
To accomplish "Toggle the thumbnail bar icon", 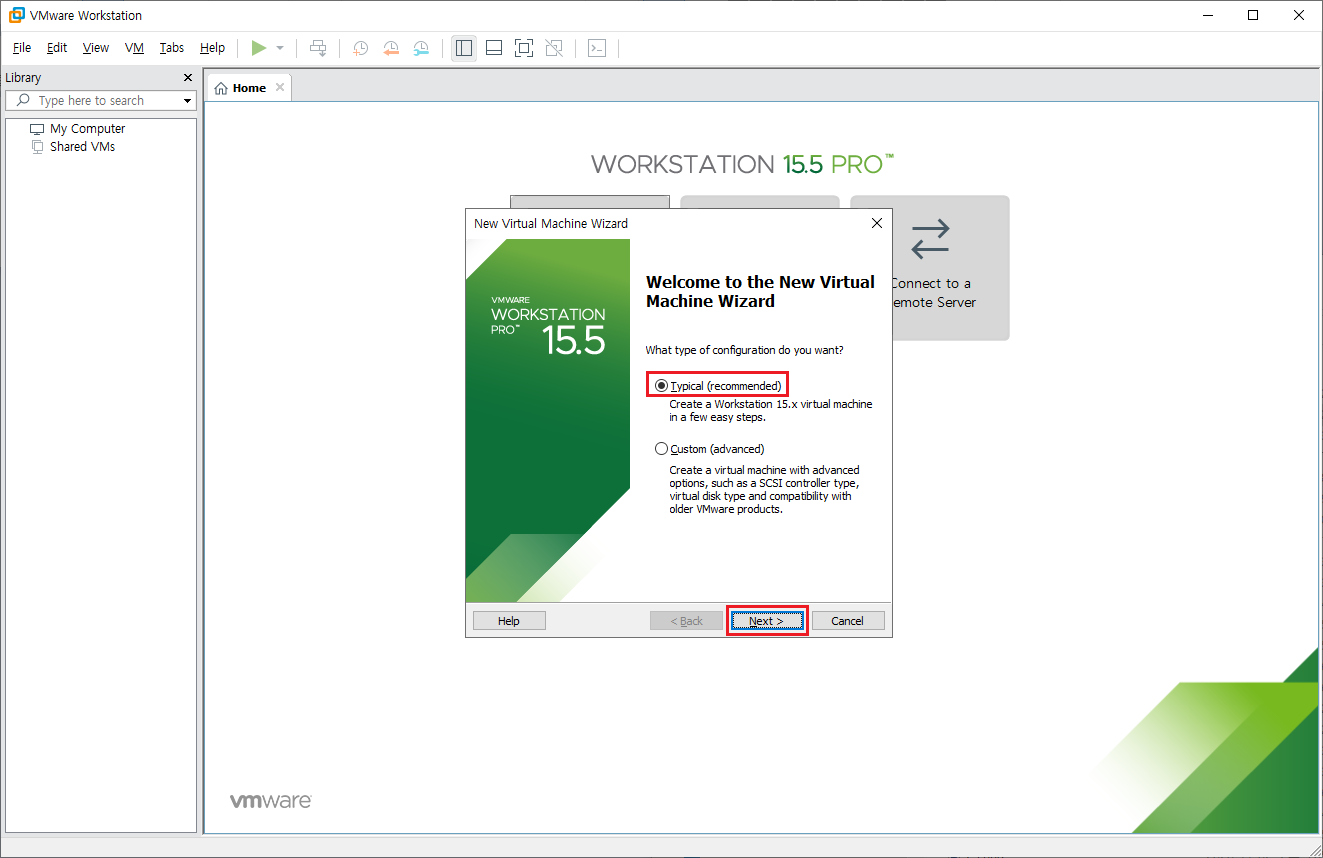I will (x=493, y=48).
